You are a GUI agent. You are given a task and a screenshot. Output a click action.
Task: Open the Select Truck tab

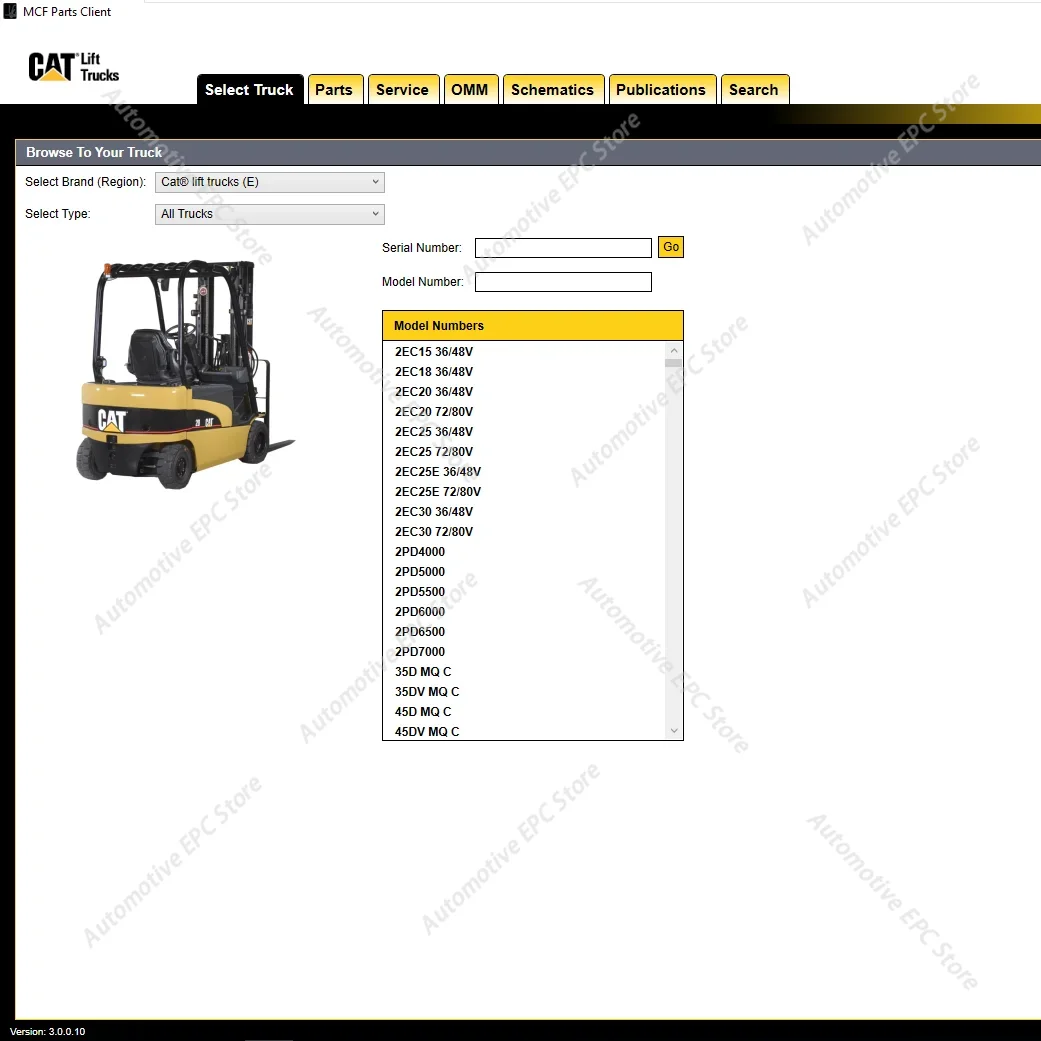tap(249, 90)
